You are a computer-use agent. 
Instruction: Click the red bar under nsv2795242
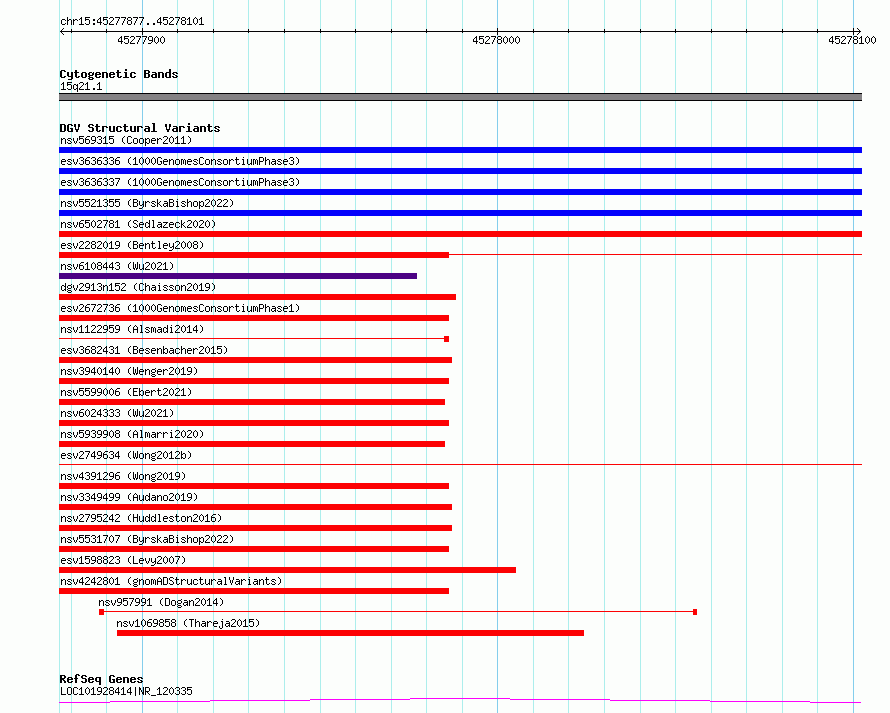255,528
